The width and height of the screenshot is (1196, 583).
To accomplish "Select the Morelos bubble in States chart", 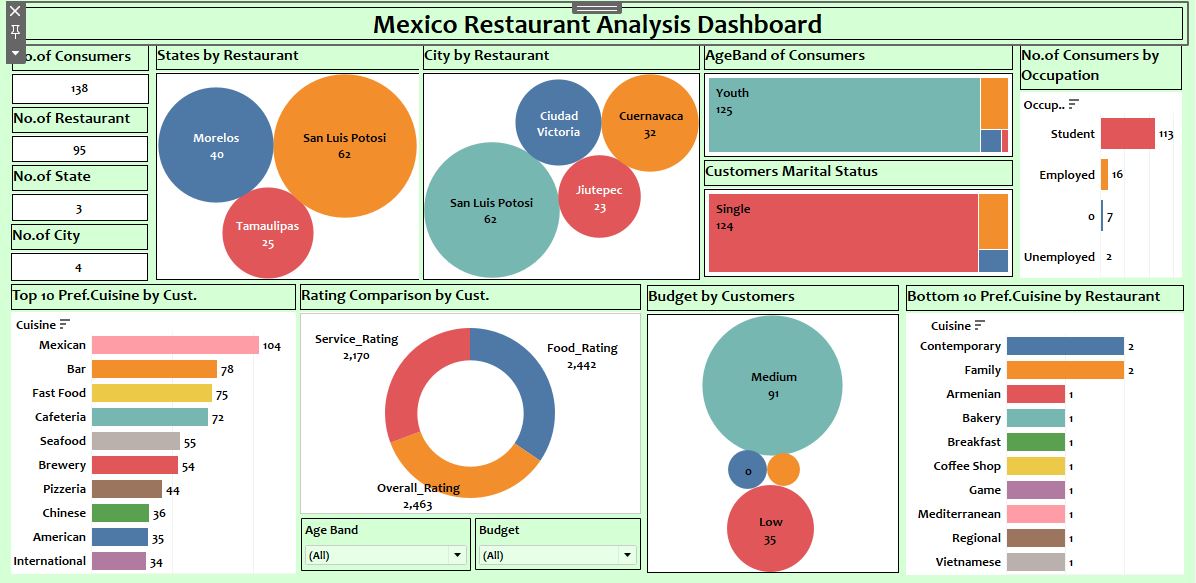I will click(x=216, y=145).
